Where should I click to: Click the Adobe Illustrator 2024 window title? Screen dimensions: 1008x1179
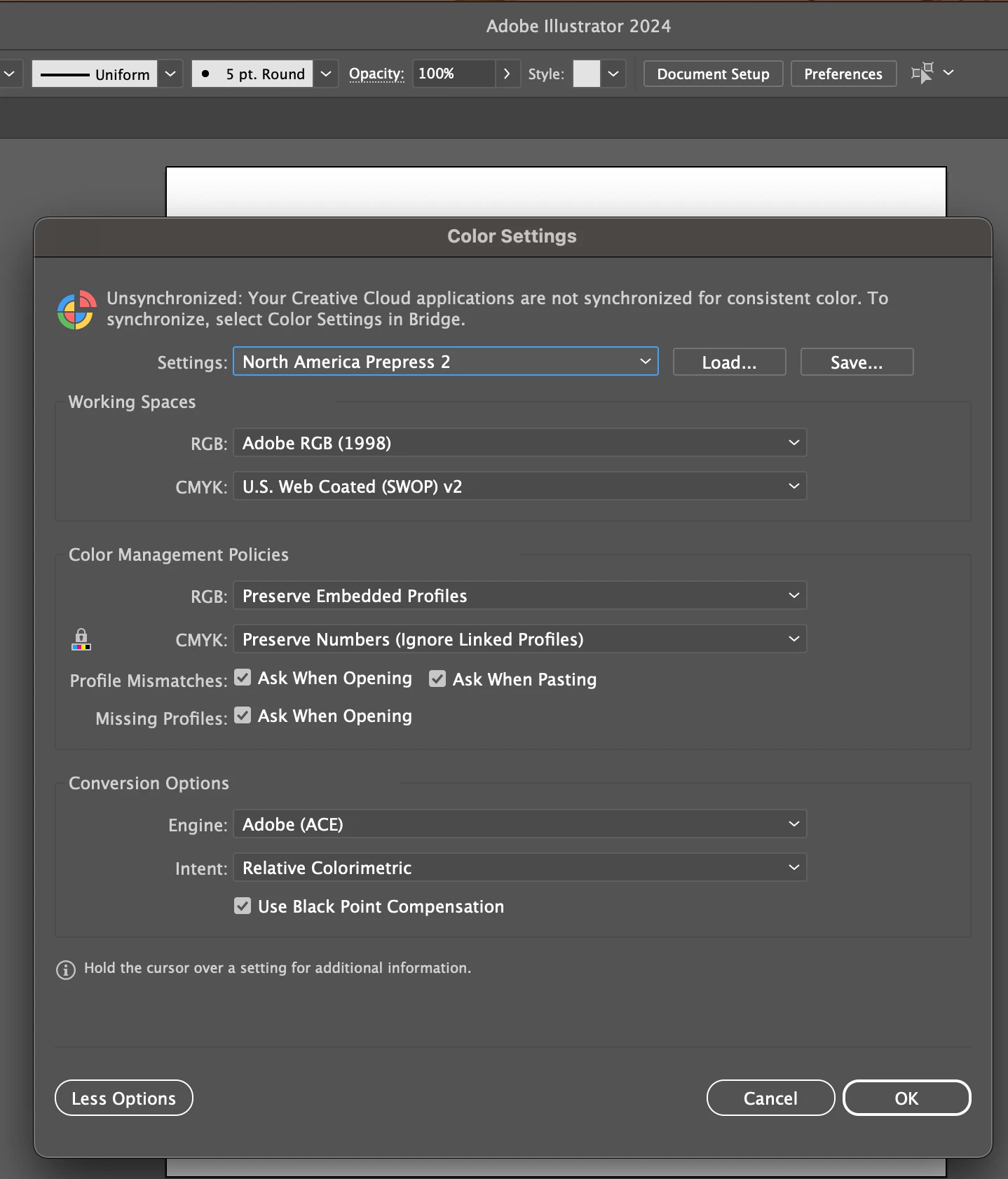(579, 26)
